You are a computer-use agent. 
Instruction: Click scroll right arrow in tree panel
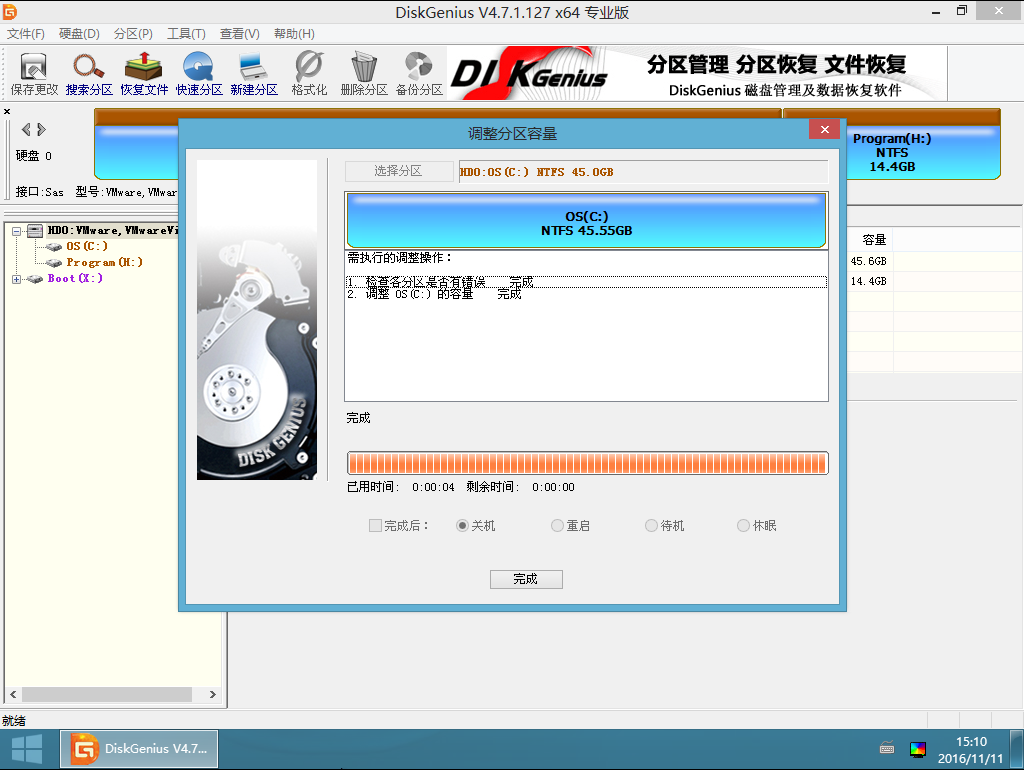213,694
